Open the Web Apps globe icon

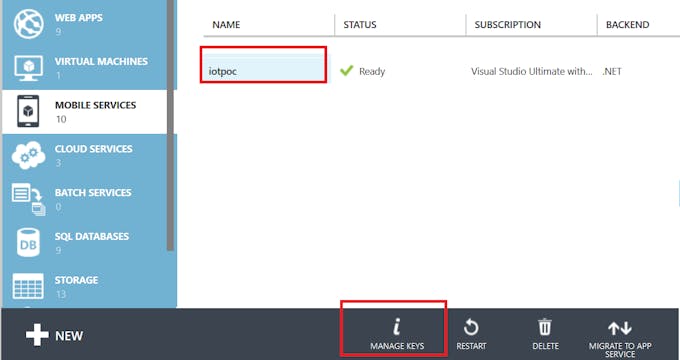point(29,24)
